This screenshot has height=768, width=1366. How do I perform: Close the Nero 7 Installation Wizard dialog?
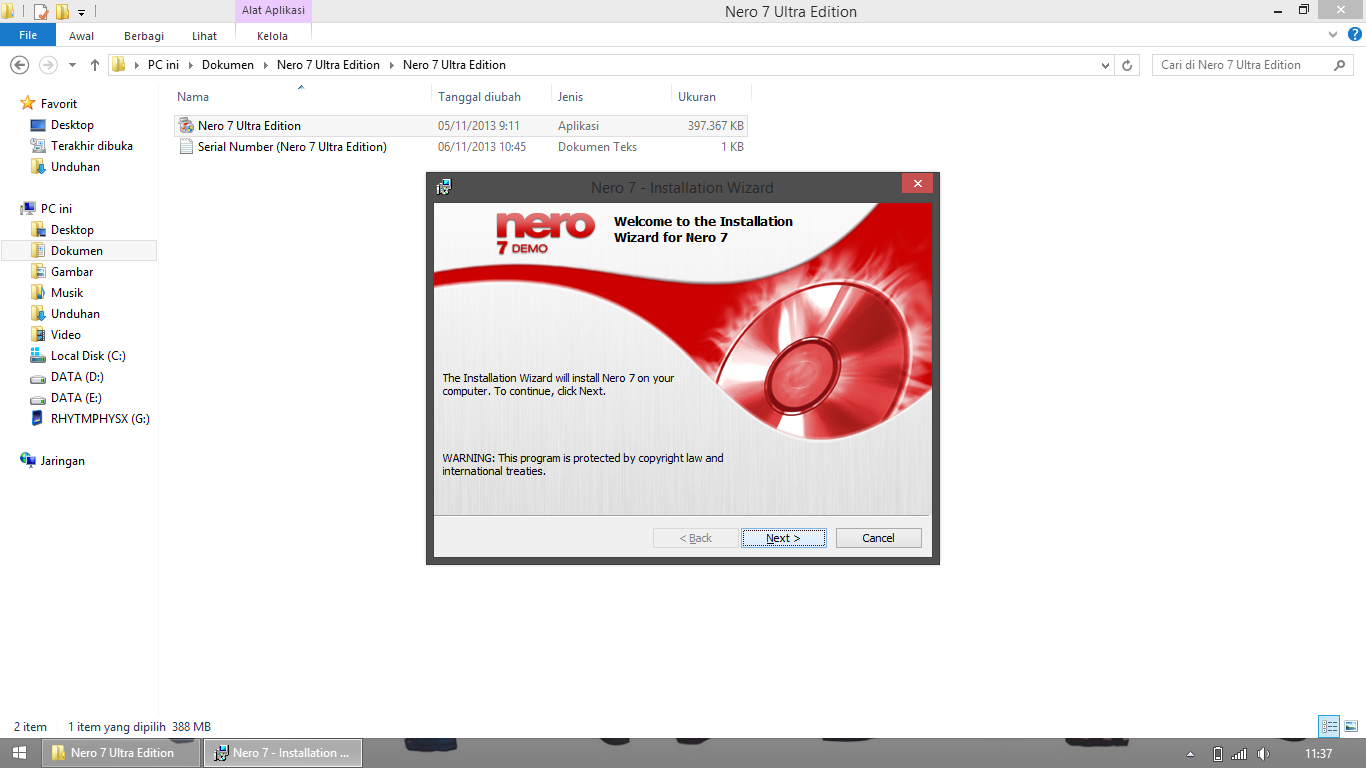pos(917,184)
